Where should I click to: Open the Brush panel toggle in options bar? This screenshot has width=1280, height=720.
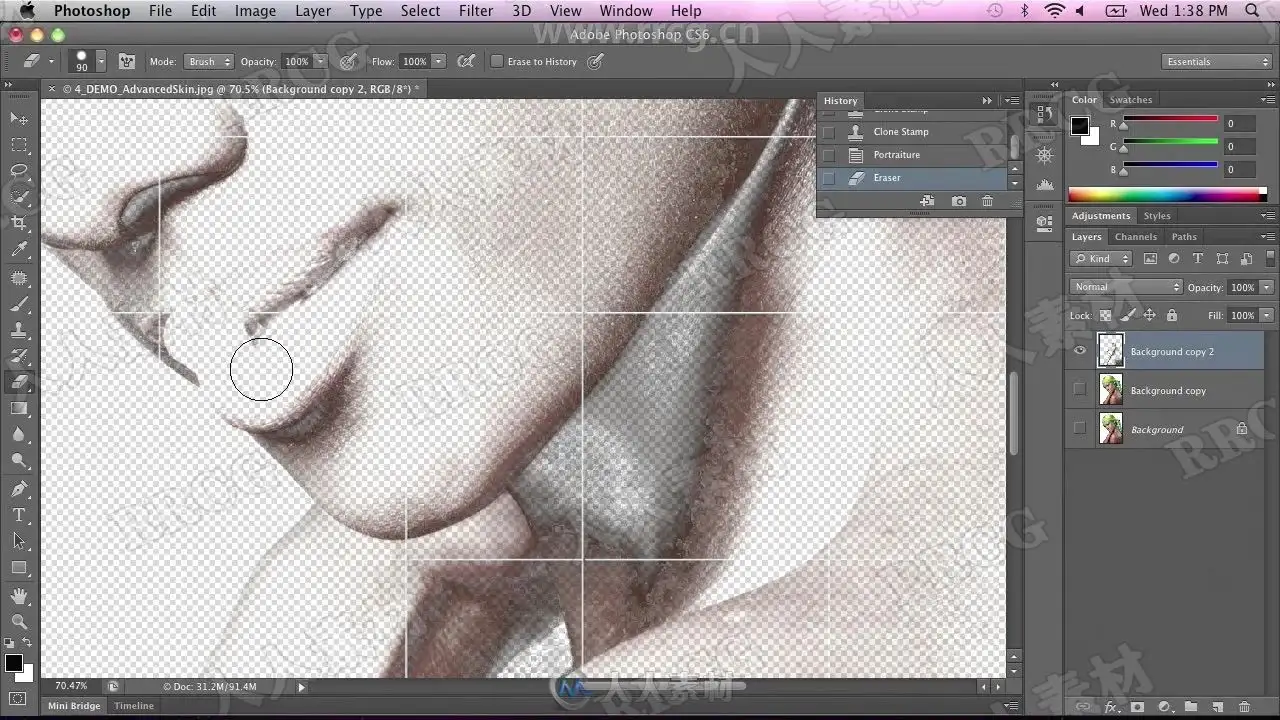(x=127, y=62)
